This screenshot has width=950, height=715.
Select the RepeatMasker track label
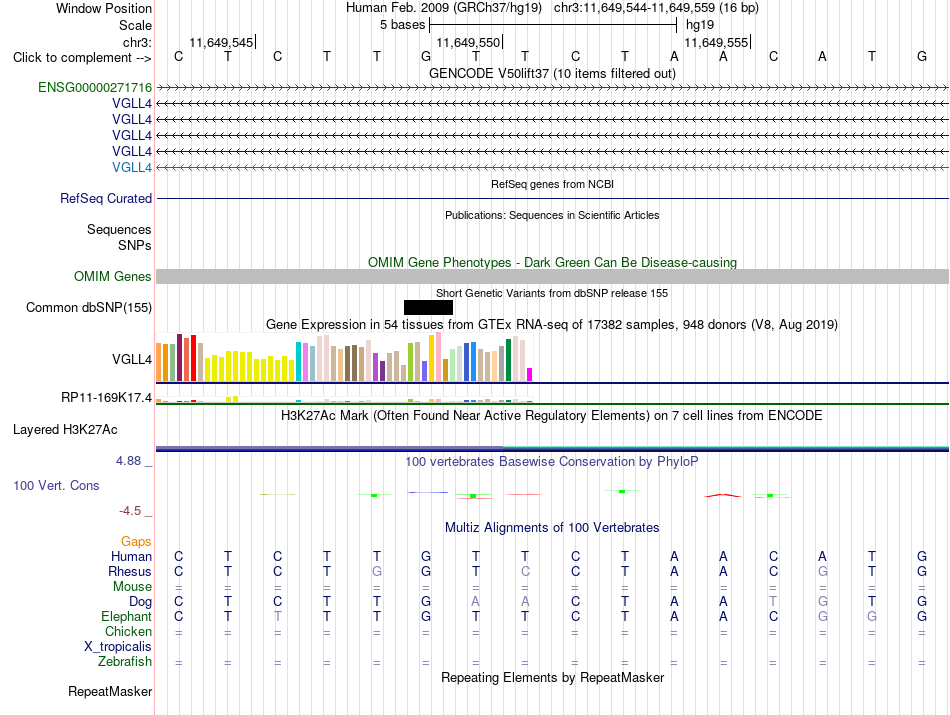tap(110, 691)
